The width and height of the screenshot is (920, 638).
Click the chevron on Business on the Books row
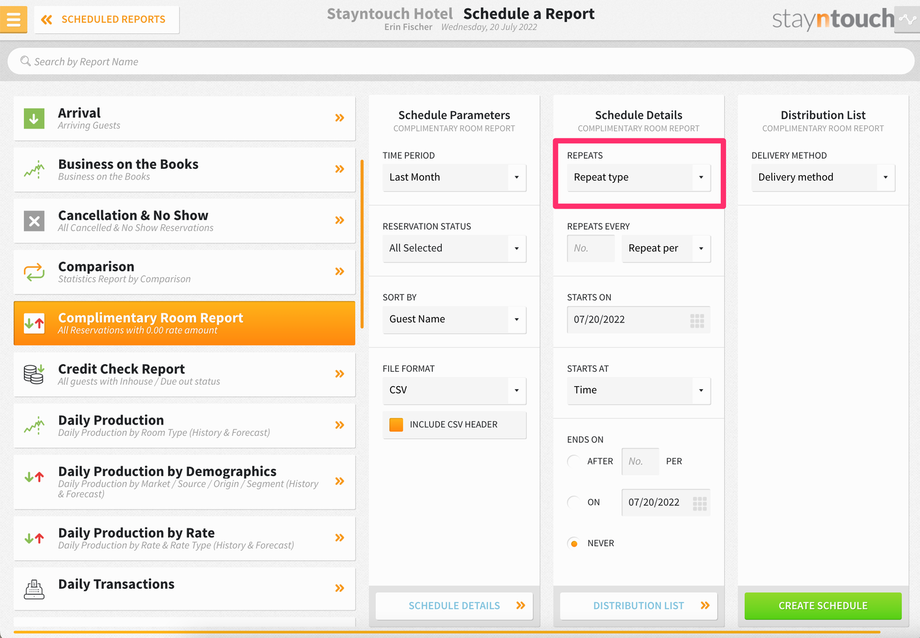coord(340,169)
